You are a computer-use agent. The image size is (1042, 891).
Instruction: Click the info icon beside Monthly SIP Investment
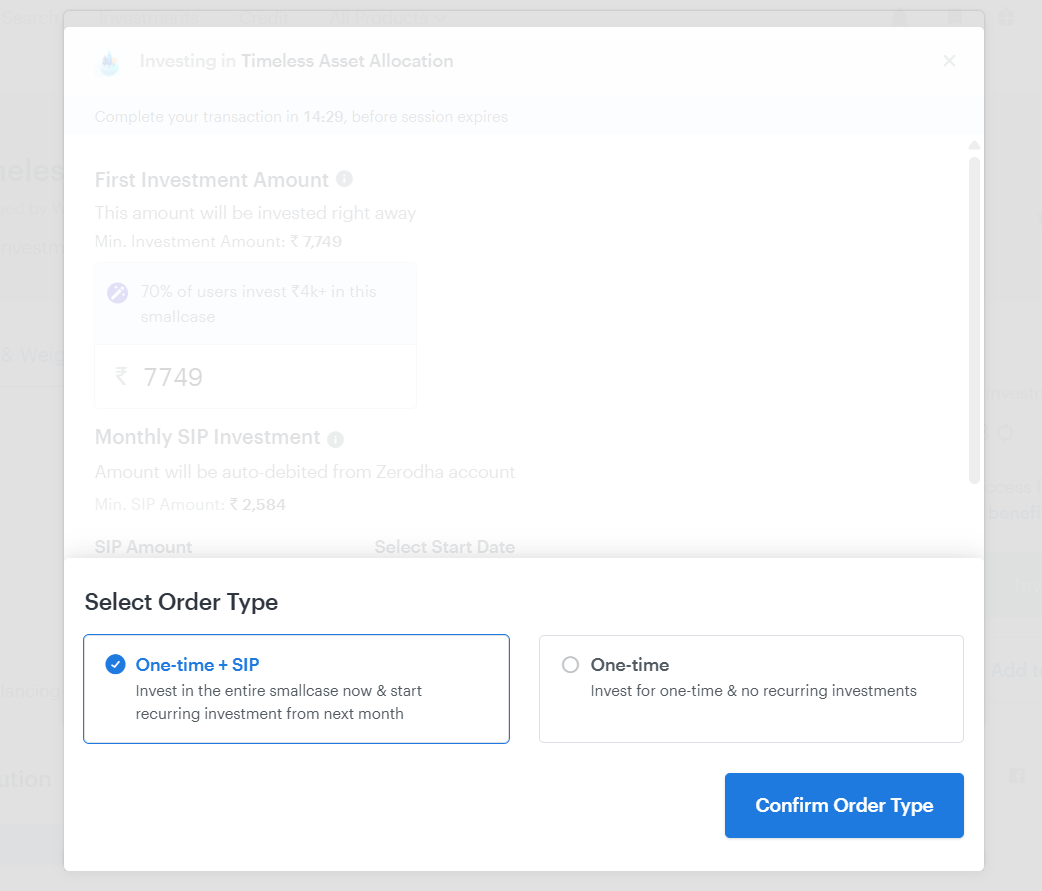pyautogui.click(x=335, y=438)
